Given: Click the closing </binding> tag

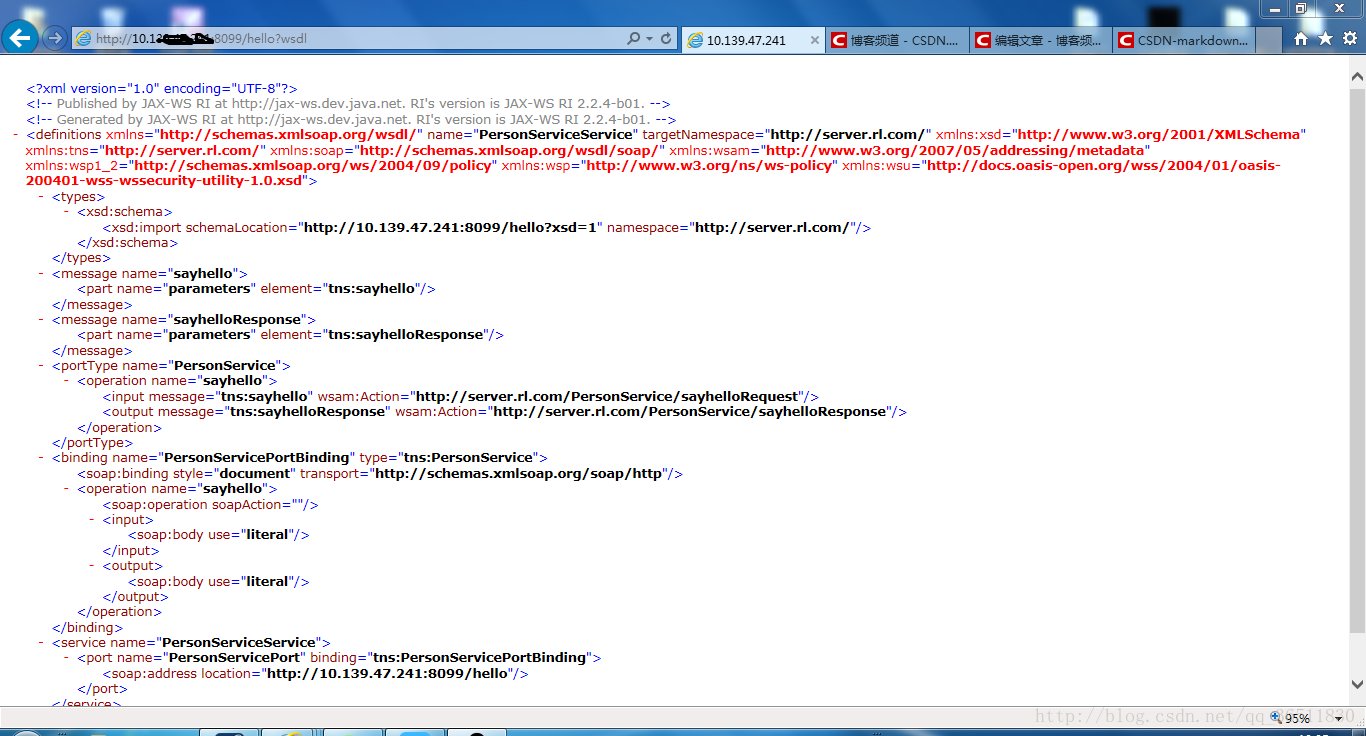Looking at the screenshot, I should click(x=87, y=627).
